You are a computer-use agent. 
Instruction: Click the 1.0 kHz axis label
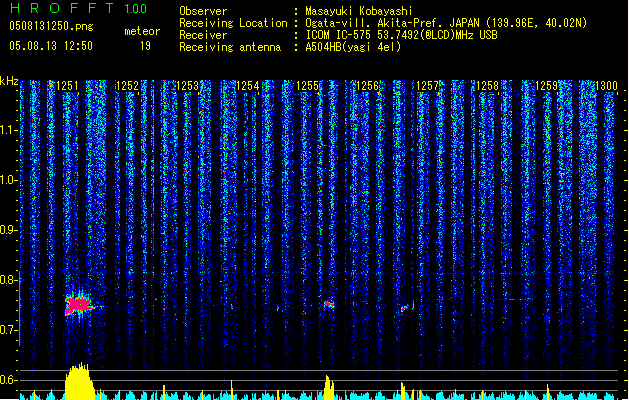(9, 180)
